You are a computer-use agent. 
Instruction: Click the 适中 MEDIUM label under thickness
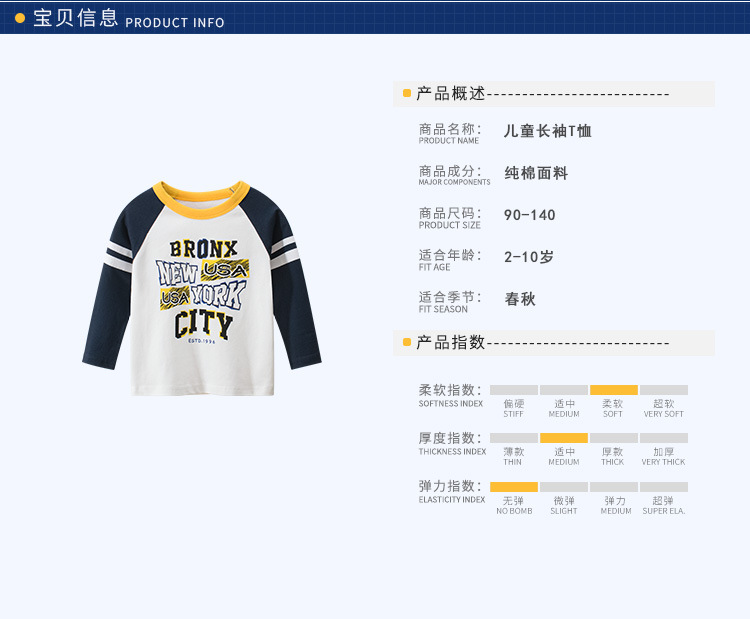pos(564,456)
